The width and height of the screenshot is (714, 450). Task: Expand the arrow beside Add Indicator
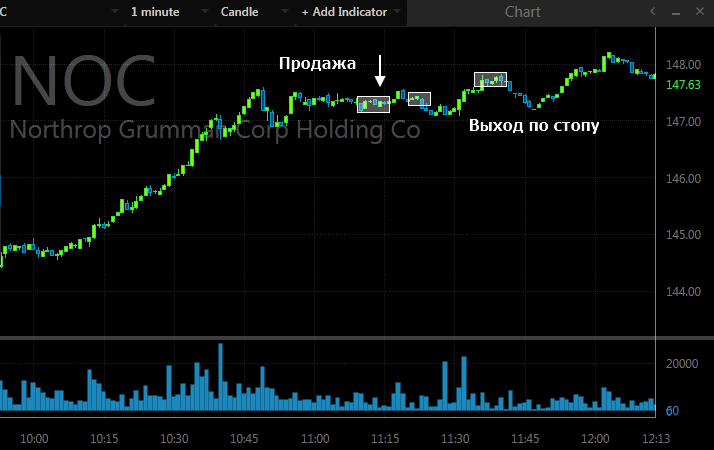397,11
